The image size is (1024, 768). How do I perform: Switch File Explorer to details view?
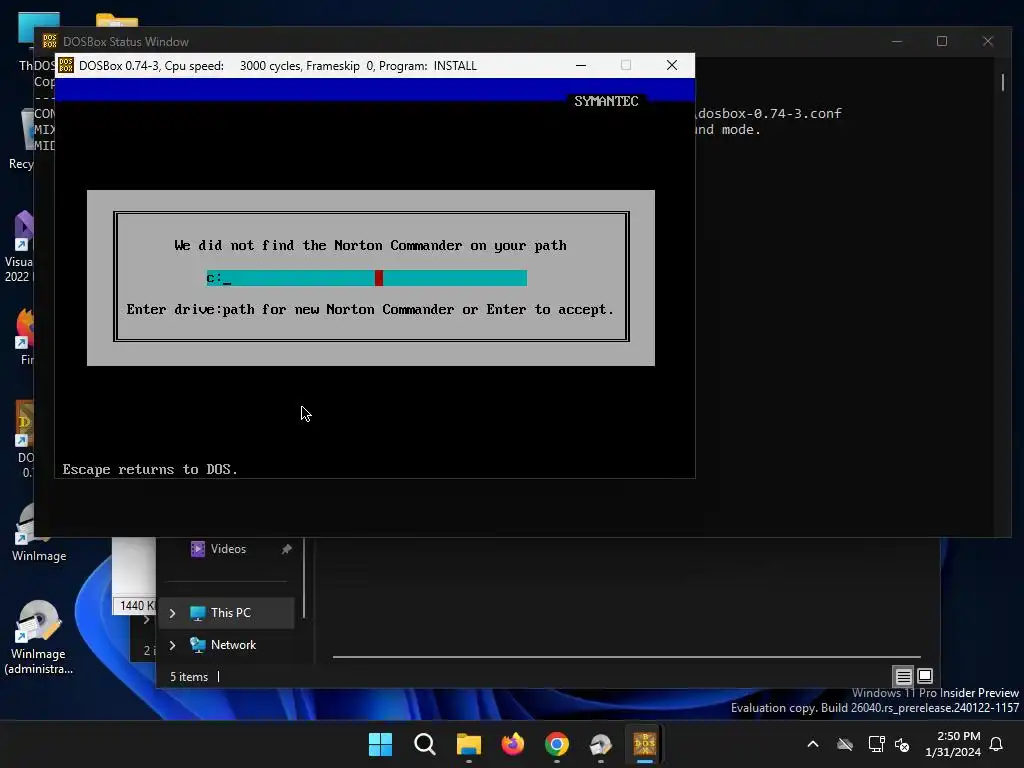tap(903, 677)
